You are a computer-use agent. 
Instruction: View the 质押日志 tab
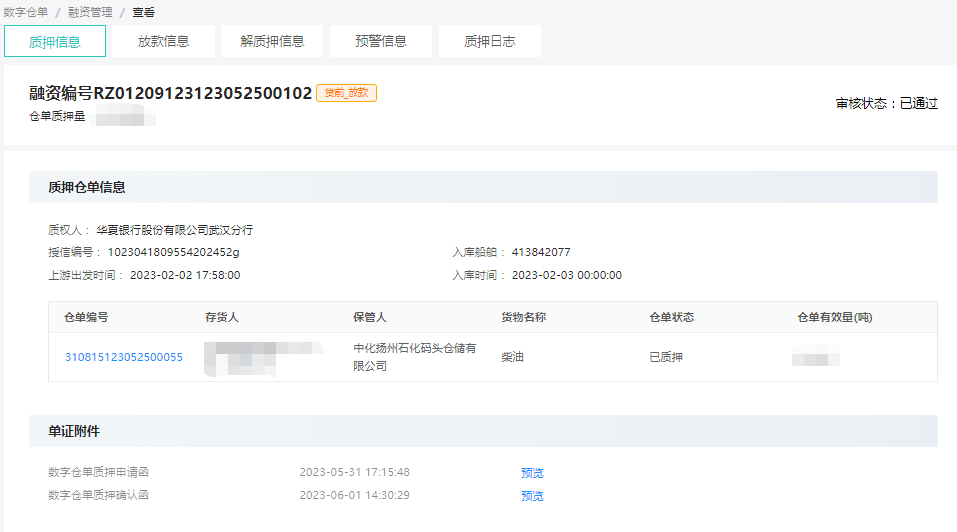[x=490, y=41]
